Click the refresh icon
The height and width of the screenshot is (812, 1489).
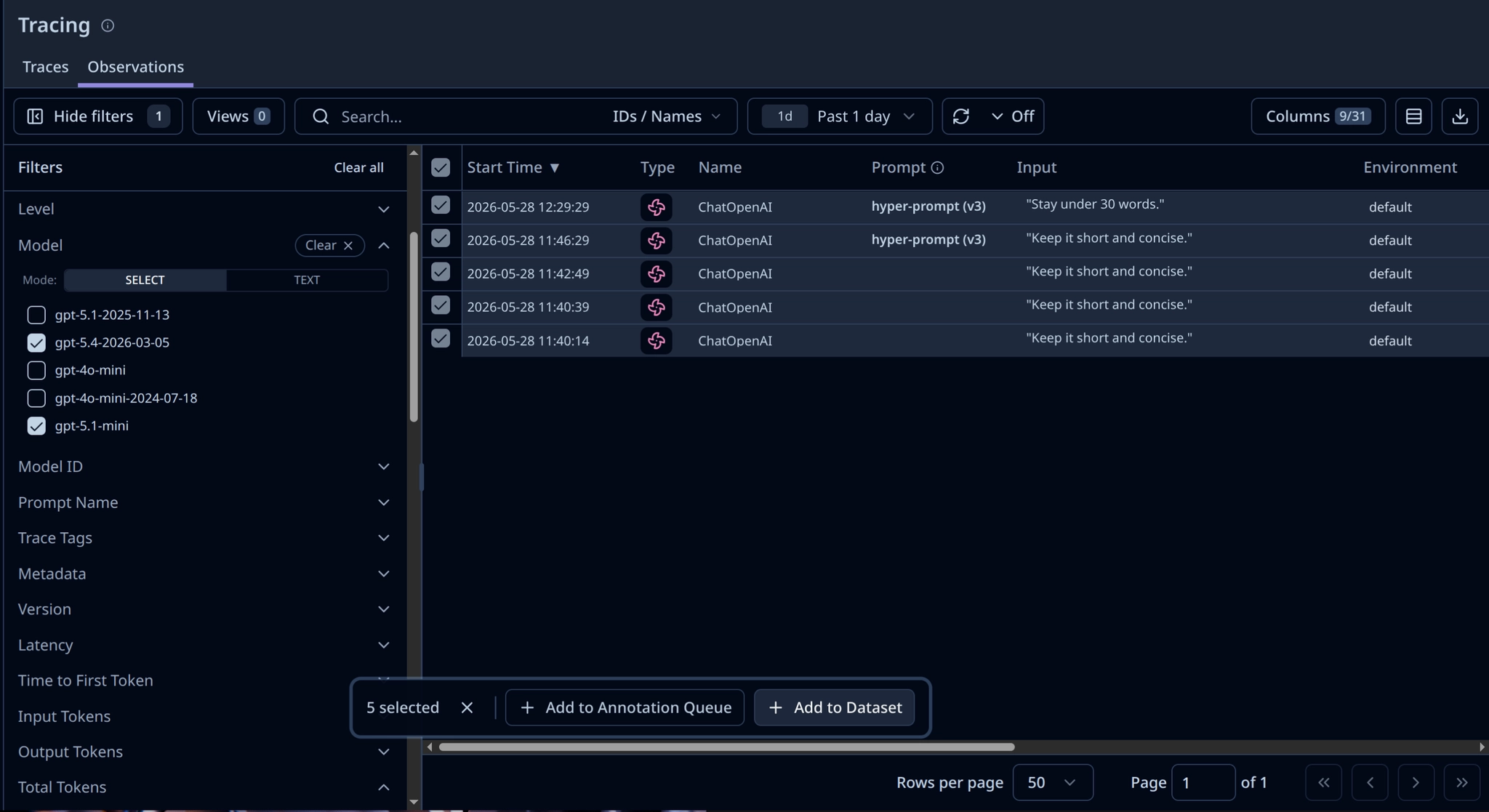click(x=960, y=116)
